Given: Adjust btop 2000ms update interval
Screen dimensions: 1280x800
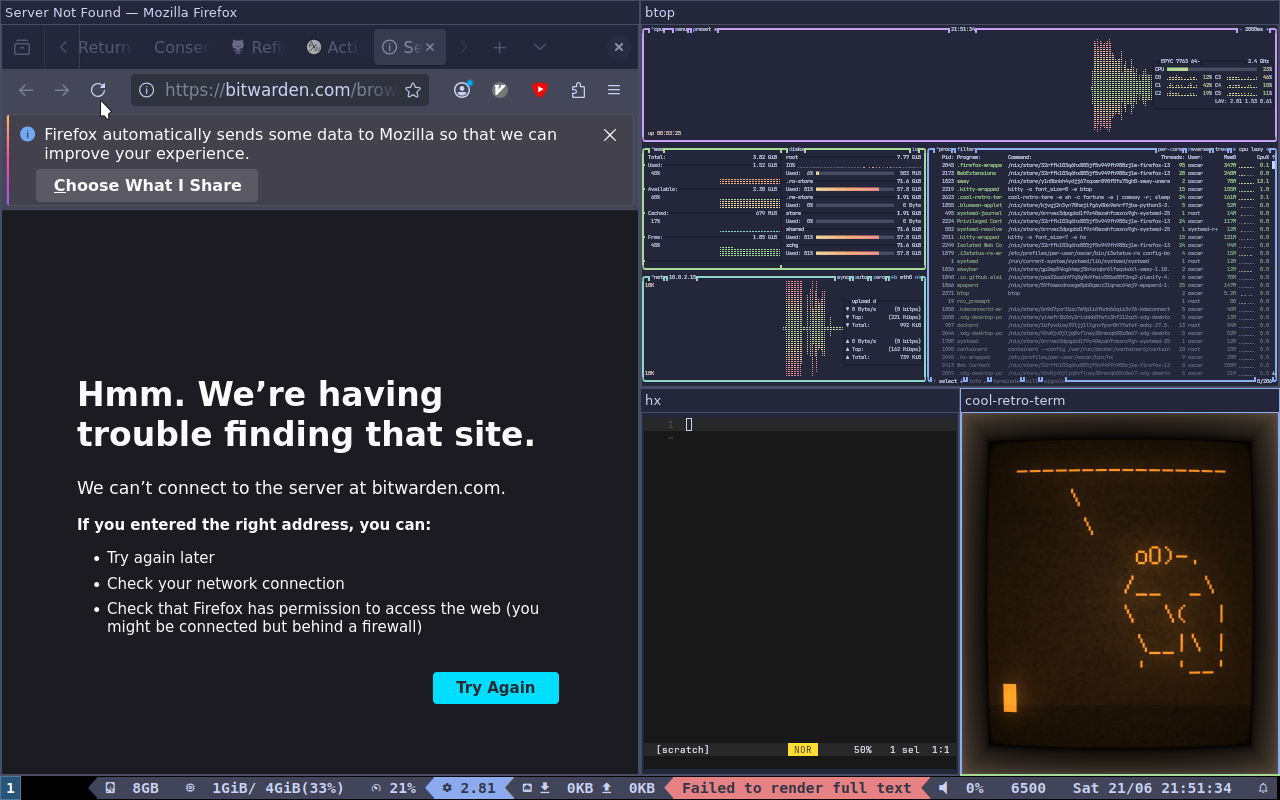Looking at the screenshot, I should click(x=1254, y=29).
